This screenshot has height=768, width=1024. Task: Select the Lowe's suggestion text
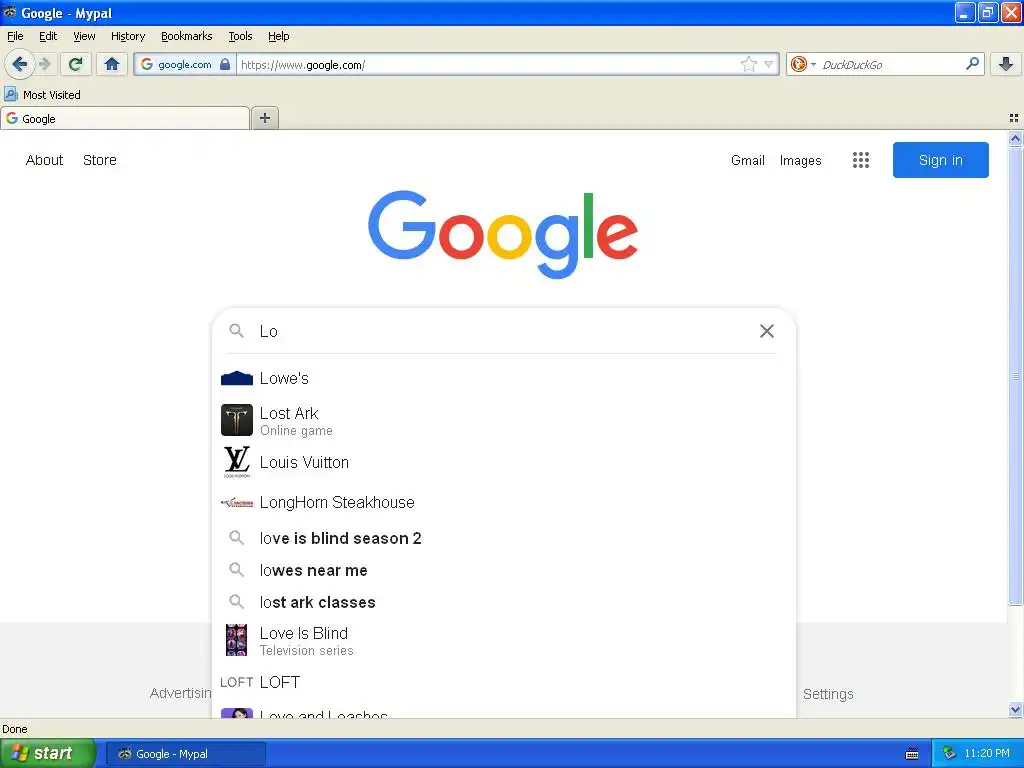(284, 378)
